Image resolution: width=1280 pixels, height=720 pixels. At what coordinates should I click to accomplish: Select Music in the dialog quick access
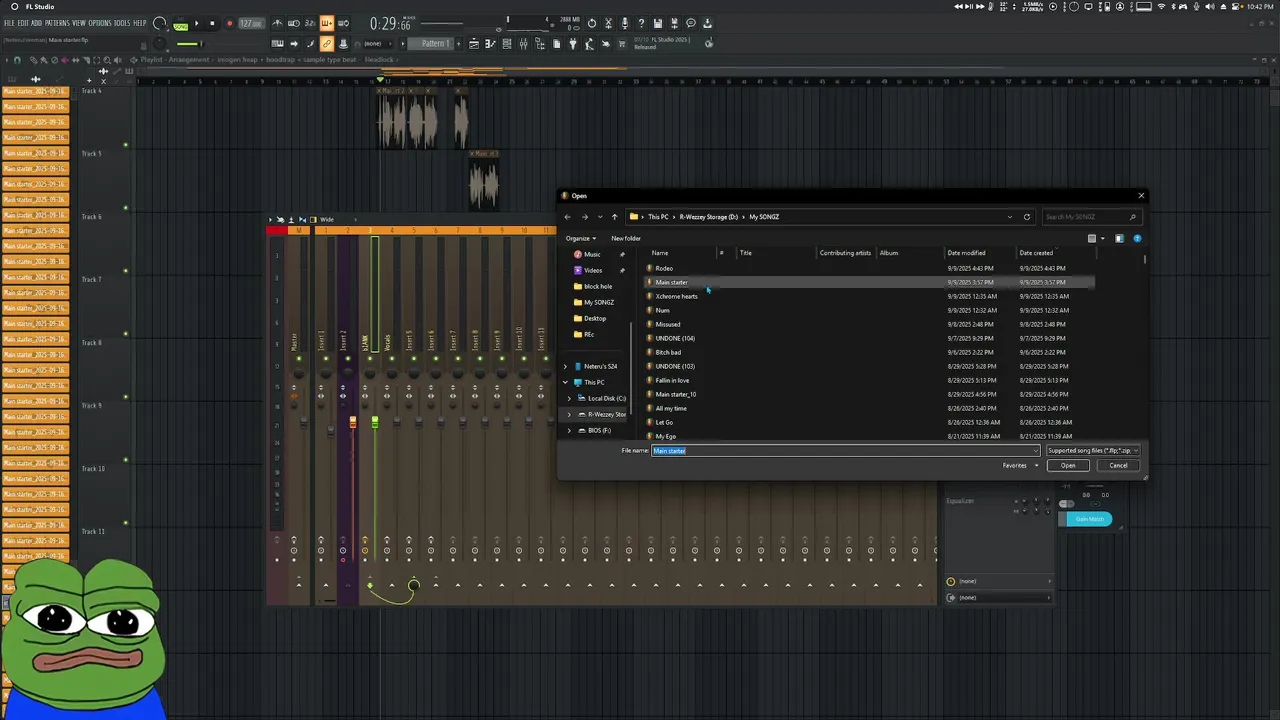pos(592,254)
